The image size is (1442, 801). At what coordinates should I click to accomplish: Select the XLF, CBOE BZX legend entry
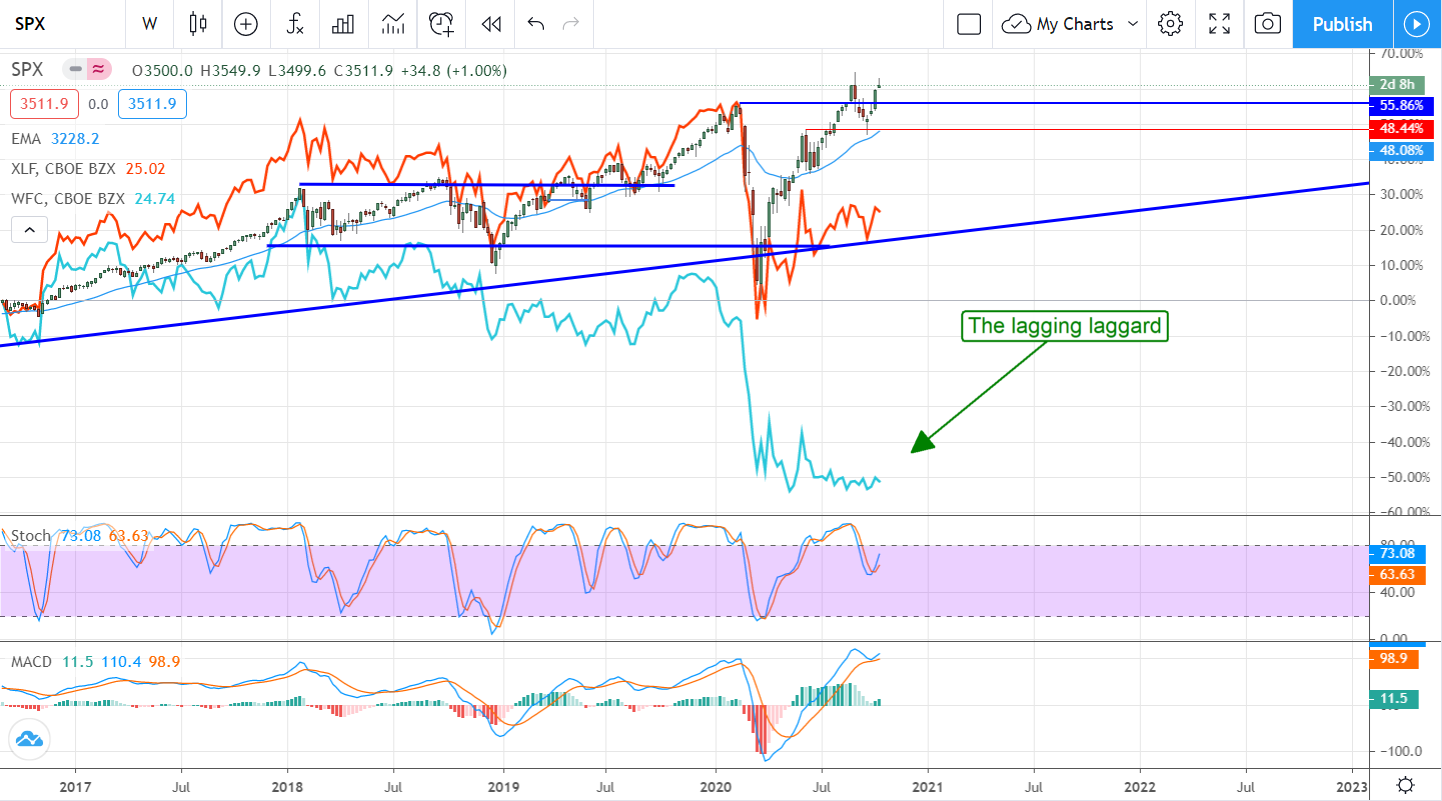(x=89, y=169)
